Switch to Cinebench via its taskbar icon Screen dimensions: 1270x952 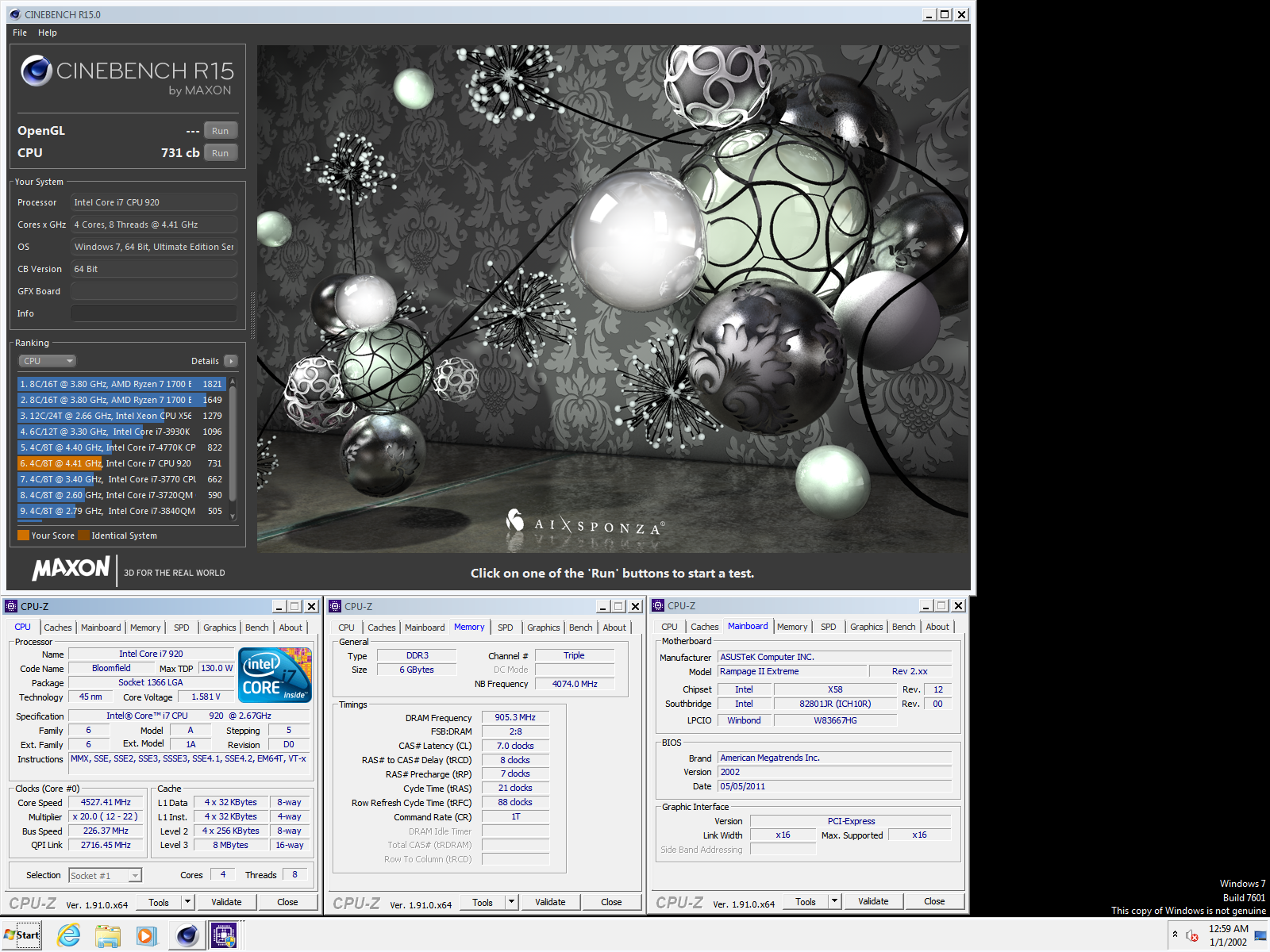click(187, 935)
